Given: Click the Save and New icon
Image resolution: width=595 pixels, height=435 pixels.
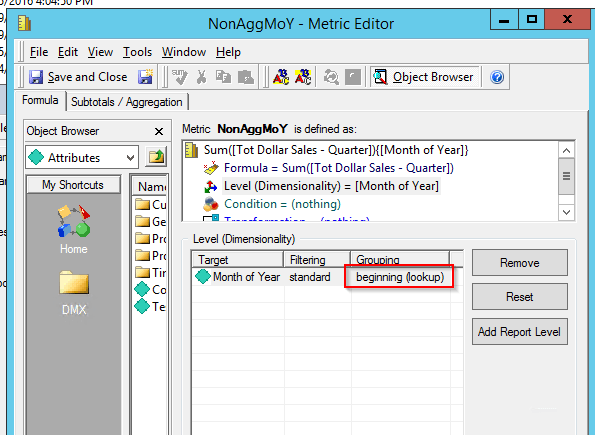Looking at the screenshot, I should tap(145, 77).
